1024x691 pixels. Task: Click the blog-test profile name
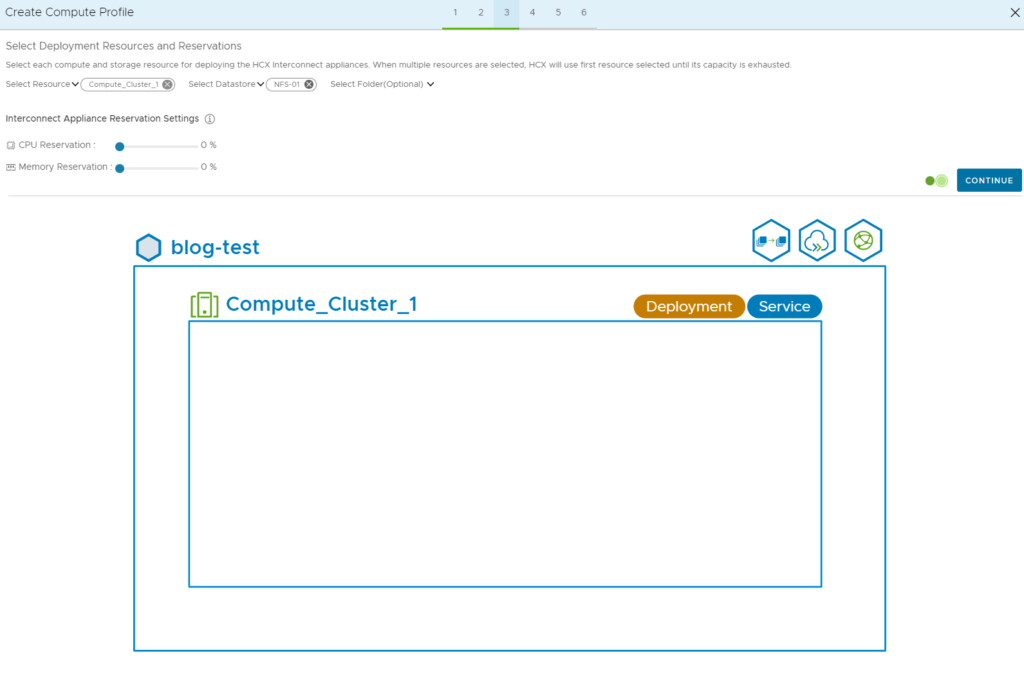(x=215, y=247)
